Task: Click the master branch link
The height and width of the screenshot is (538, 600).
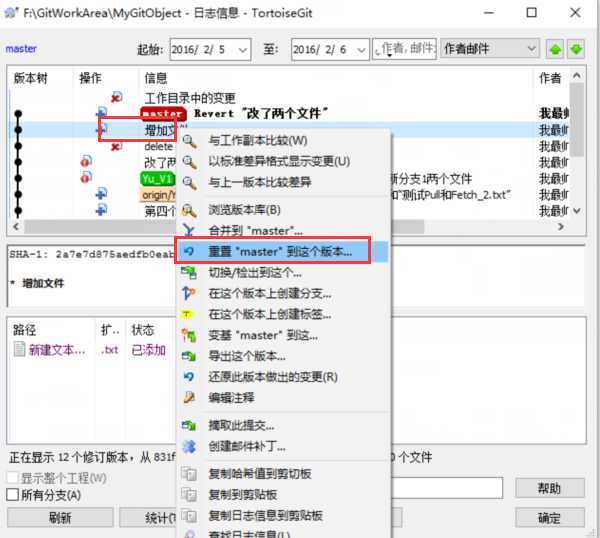Action: click(x=21, y=49)
